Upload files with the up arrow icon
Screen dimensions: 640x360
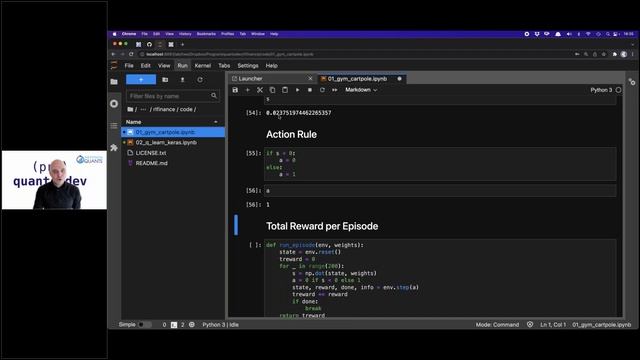(x=182, y=80)
